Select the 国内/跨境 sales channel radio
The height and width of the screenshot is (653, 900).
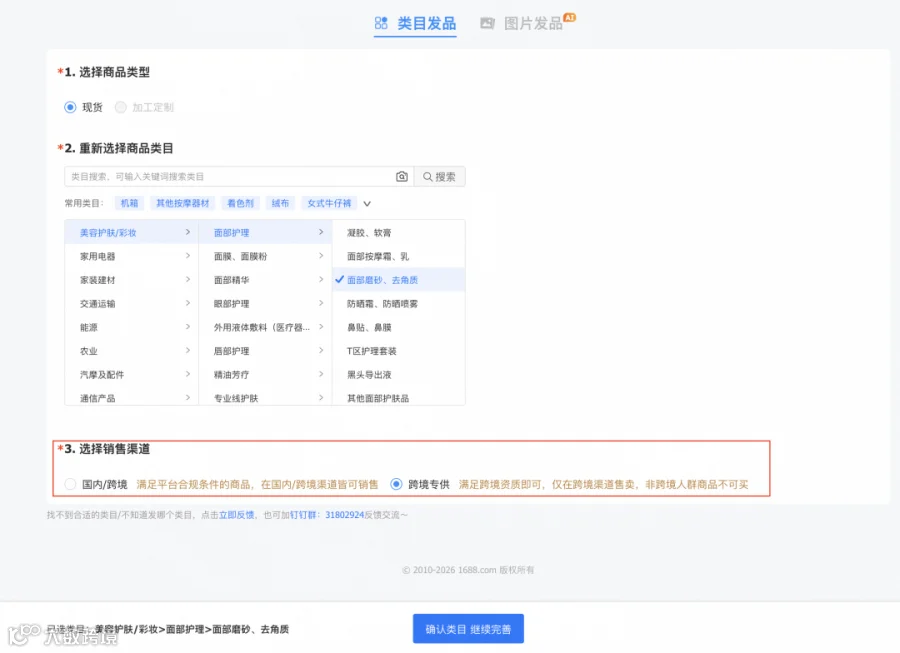(70, 484)
